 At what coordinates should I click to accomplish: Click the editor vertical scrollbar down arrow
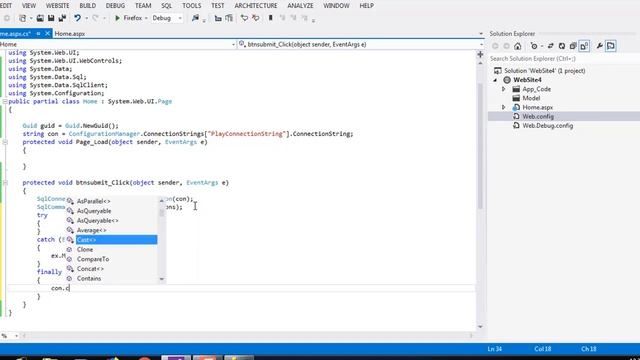[480, 327]
